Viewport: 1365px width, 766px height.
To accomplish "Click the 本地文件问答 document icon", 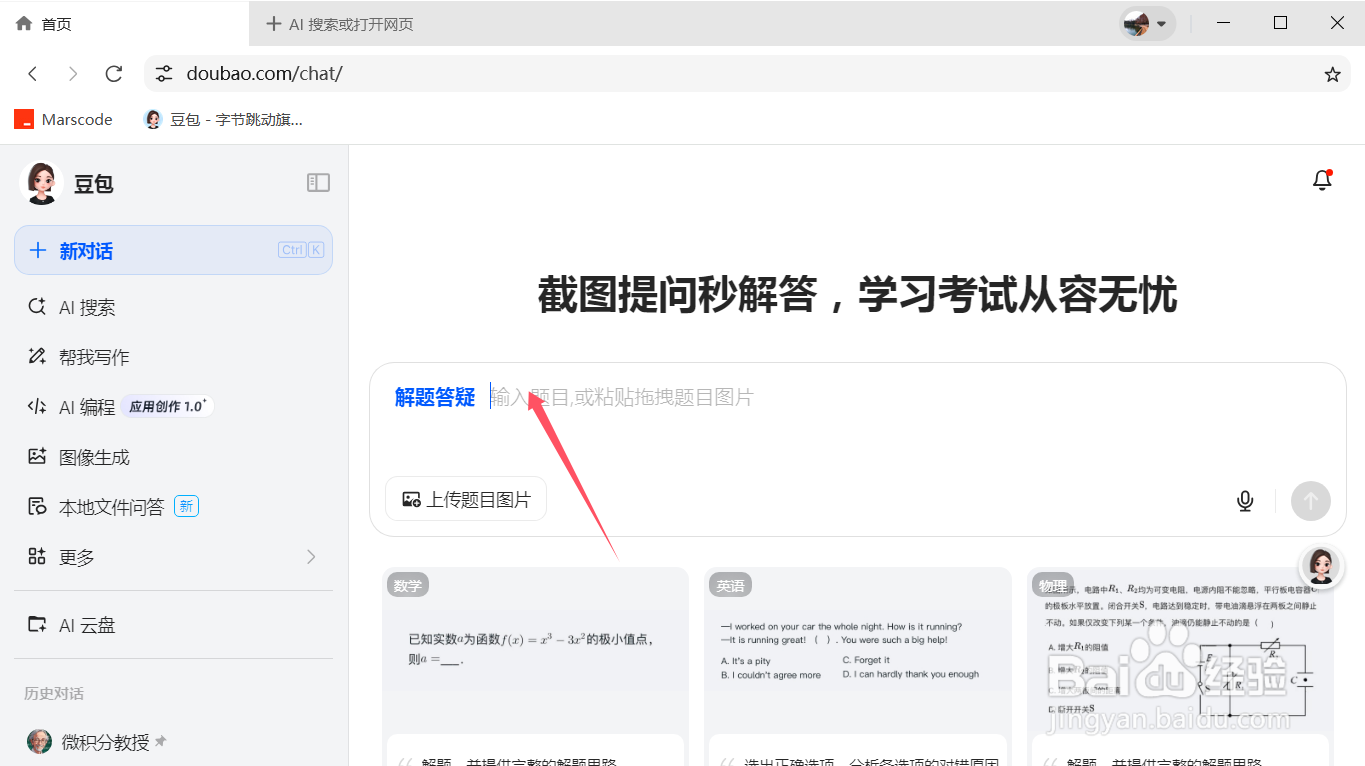I will 37,506.
